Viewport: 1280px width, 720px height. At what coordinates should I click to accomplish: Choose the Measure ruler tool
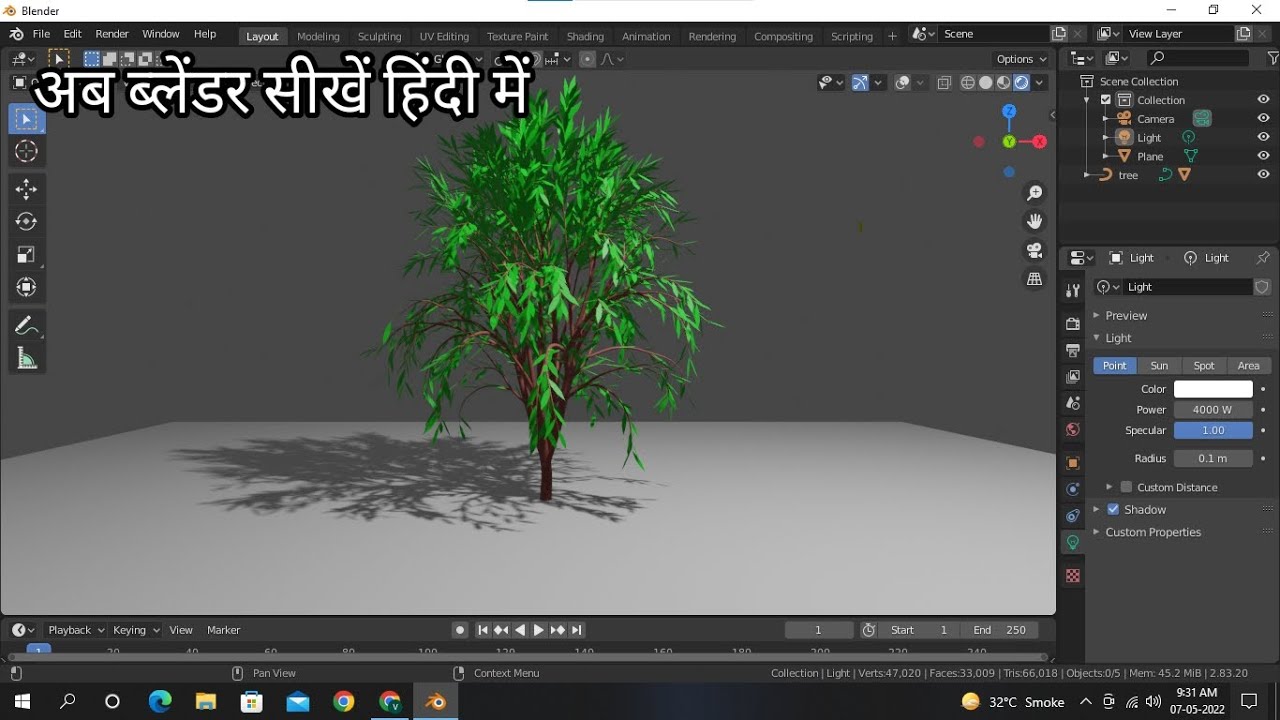pos(27,359)
